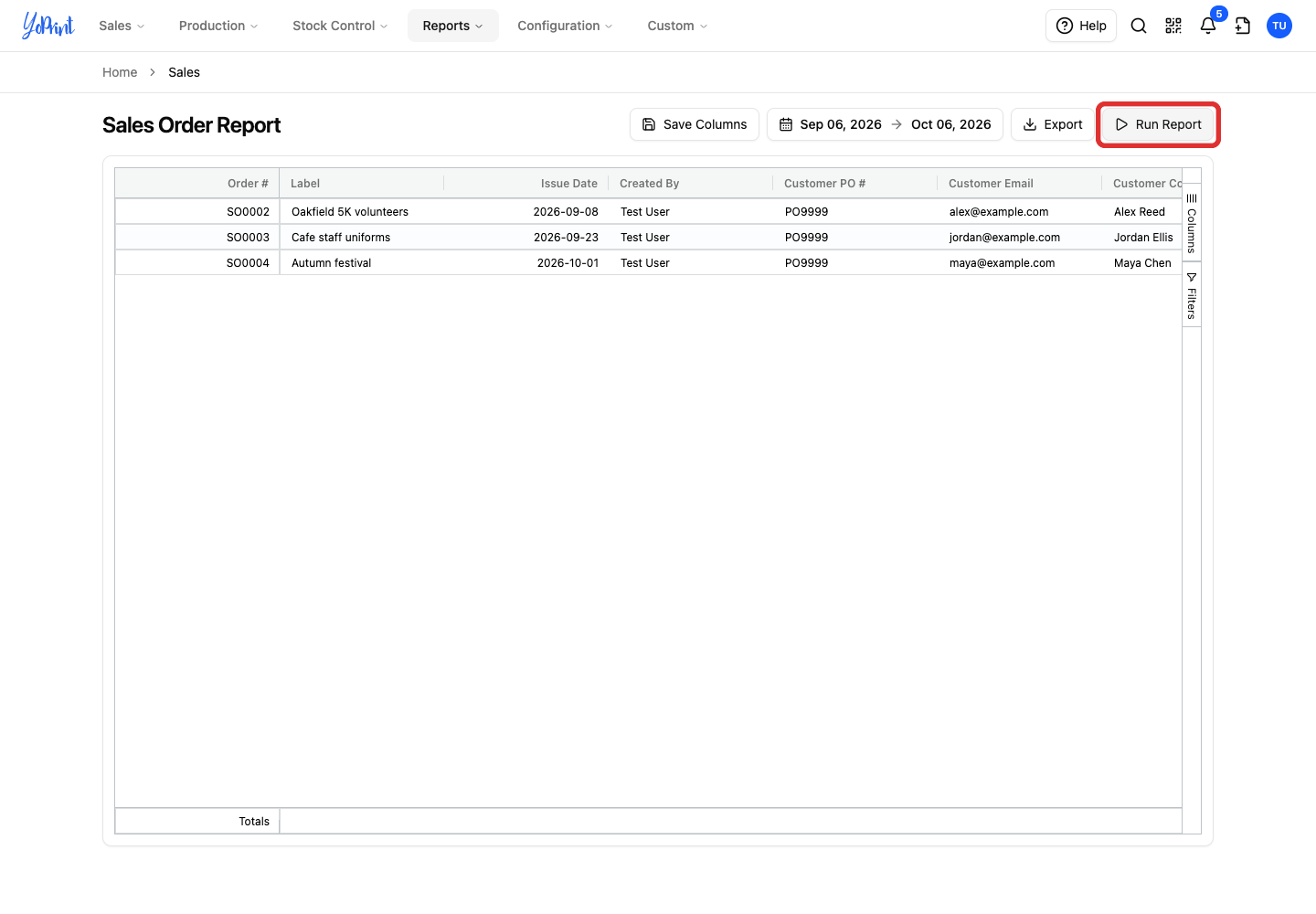The image size is (1316, 914).
Task: Select order SO0002 cell
Action: point(197,211)
